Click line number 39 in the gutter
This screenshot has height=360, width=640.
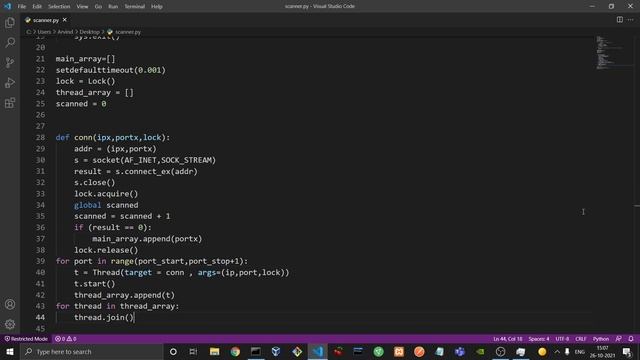pos(40,261)
